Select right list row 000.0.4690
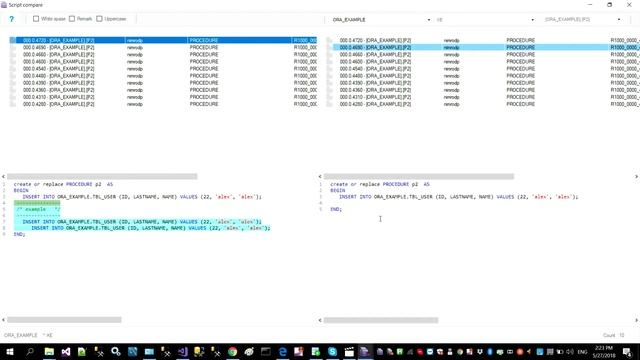 (483, 47)
